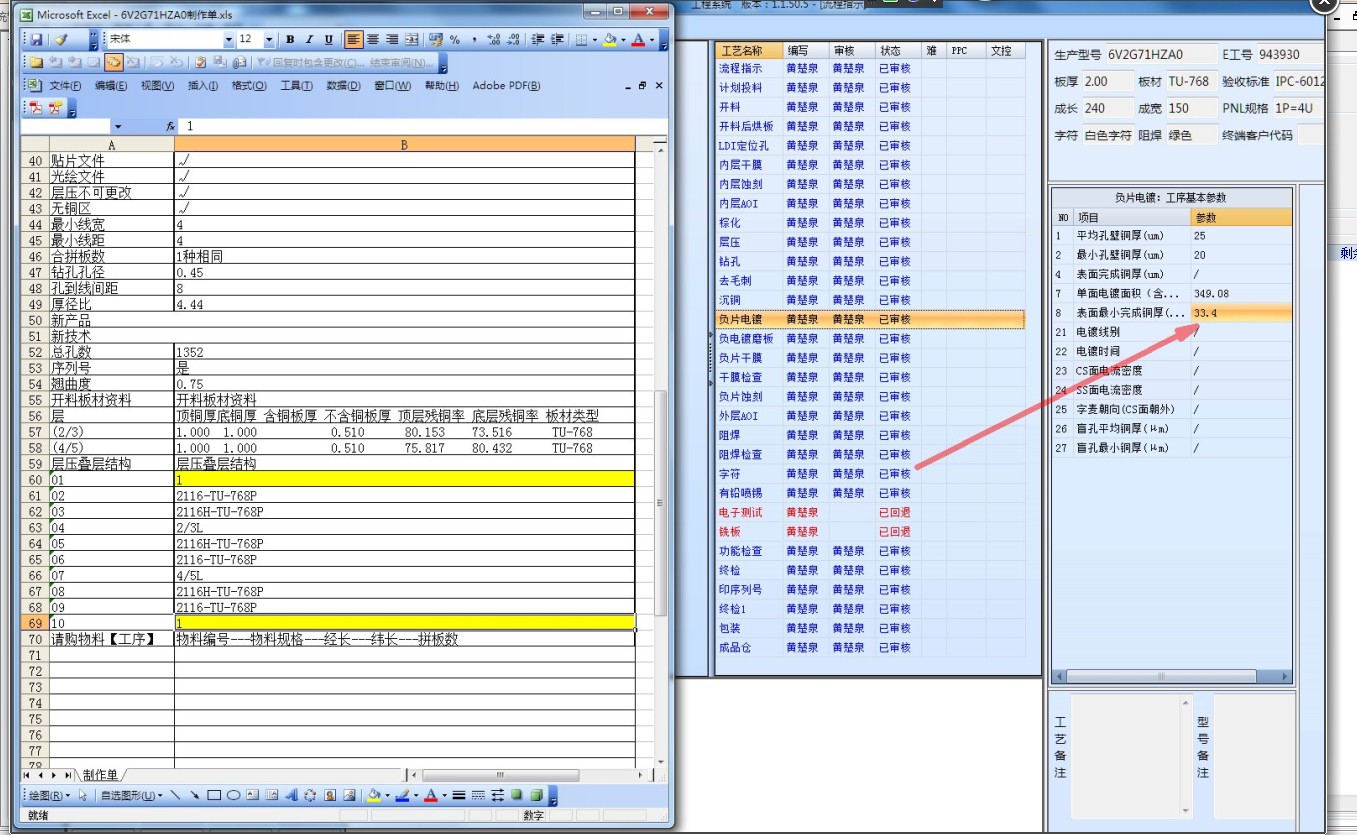Click the Save icon in Excel toolbar
Screen dimensions: 1357x835
(x=36, y=39)
